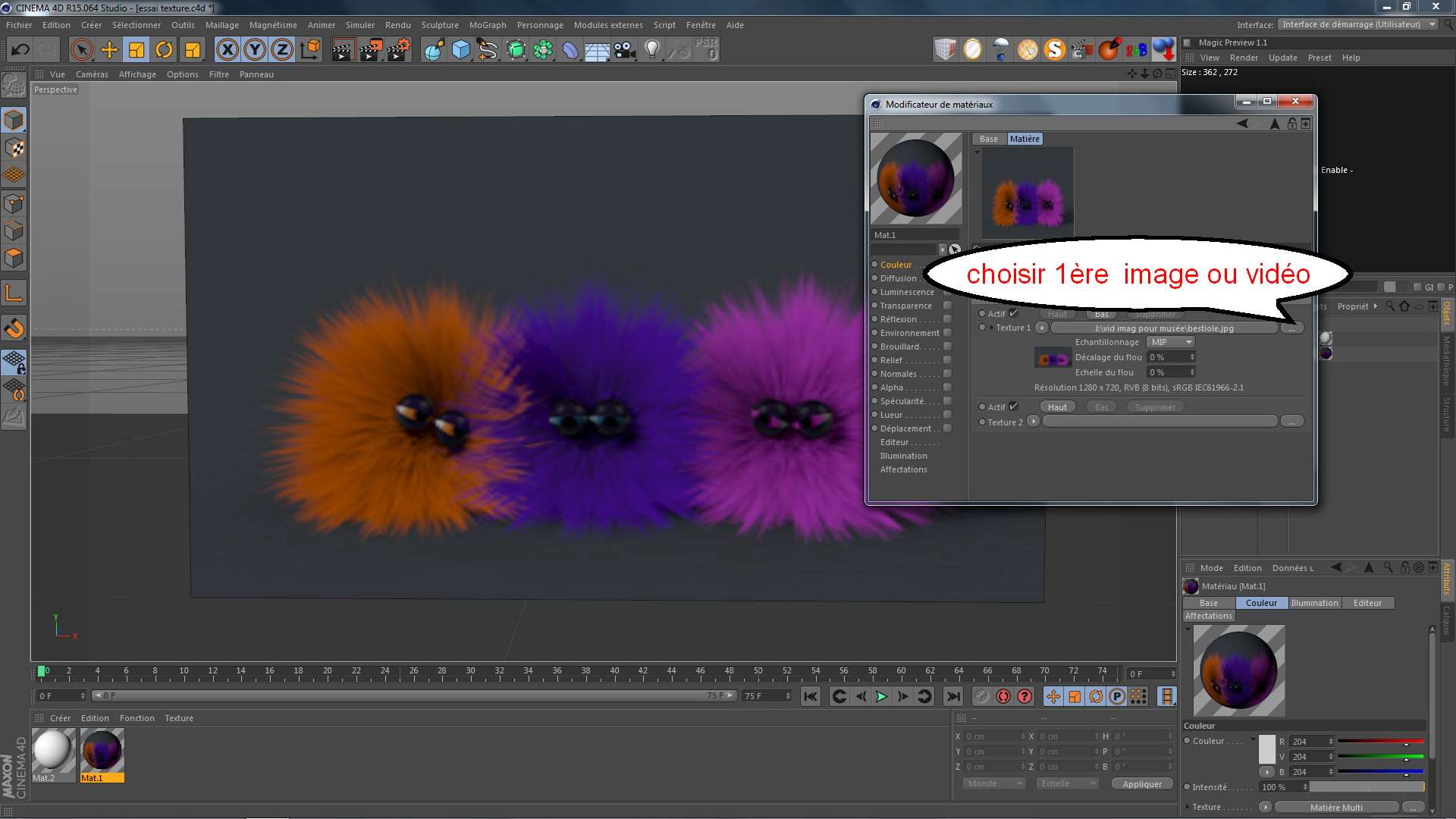Click the Intensité slider bar
Viewport: 1456px width, 819px height.
(x=1367, y=787)
